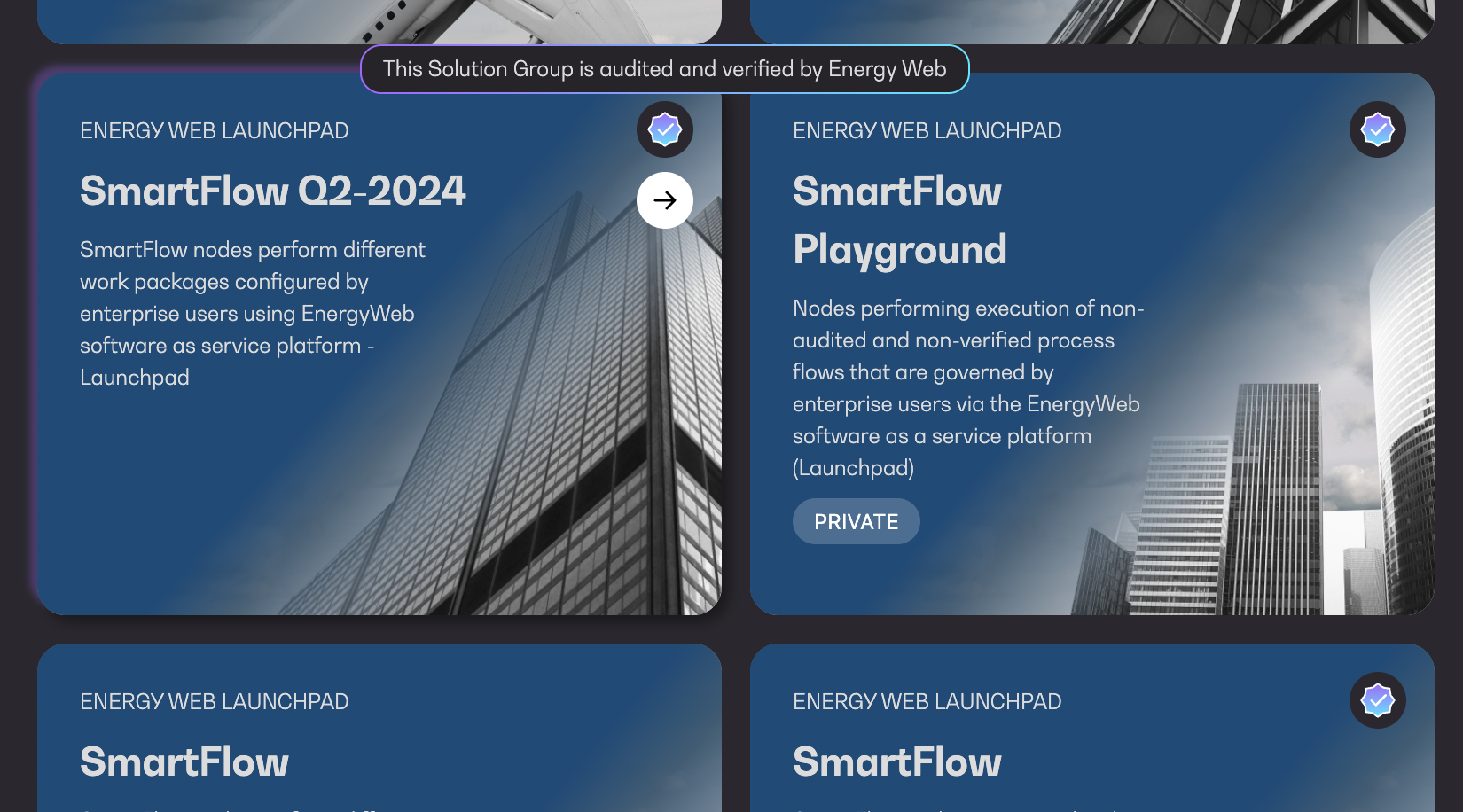Click the verified badge on bottom-right SmartFlow card

pyautogui.click(x=1377, y=700)
